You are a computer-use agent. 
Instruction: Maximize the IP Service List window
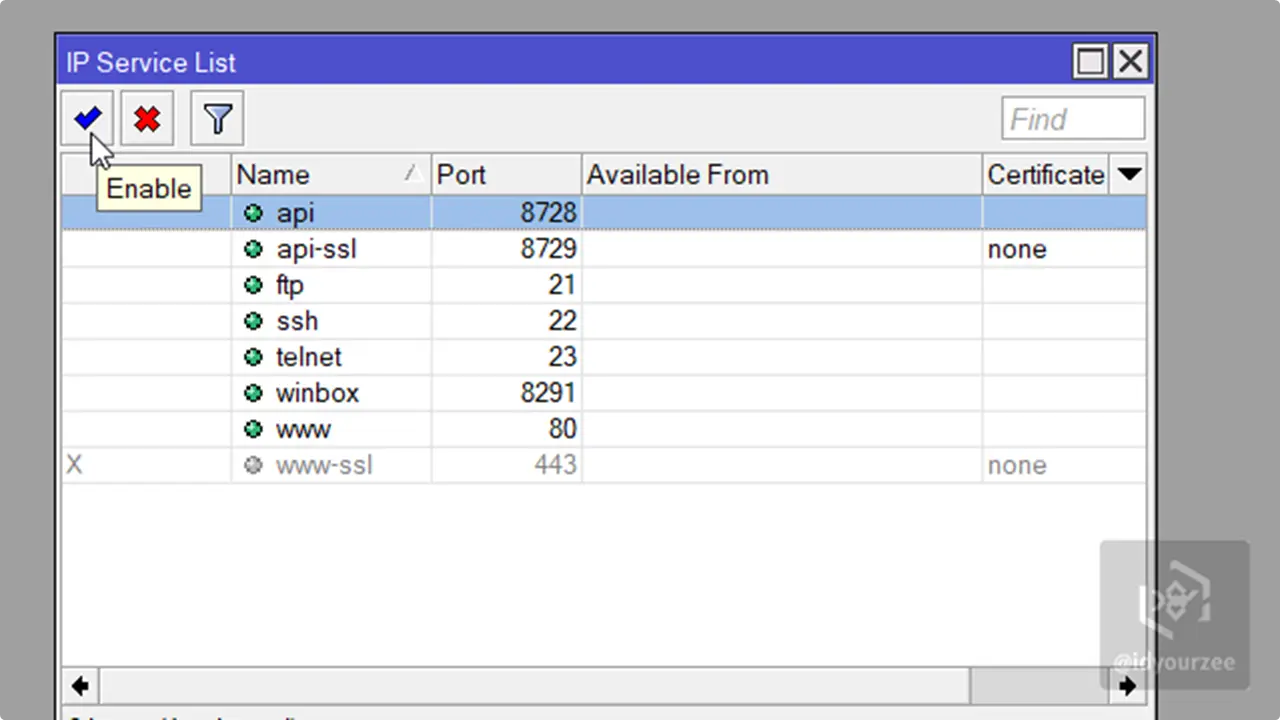(x=1090, y=62)
